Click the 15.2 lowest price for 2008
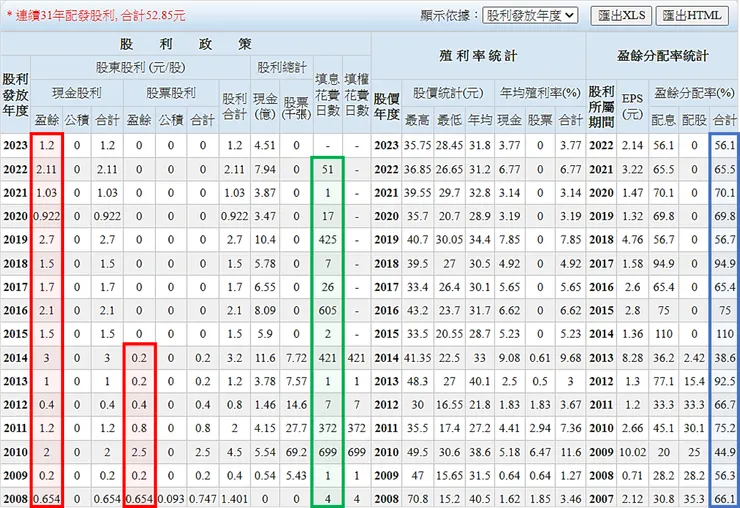 (449, 499)
